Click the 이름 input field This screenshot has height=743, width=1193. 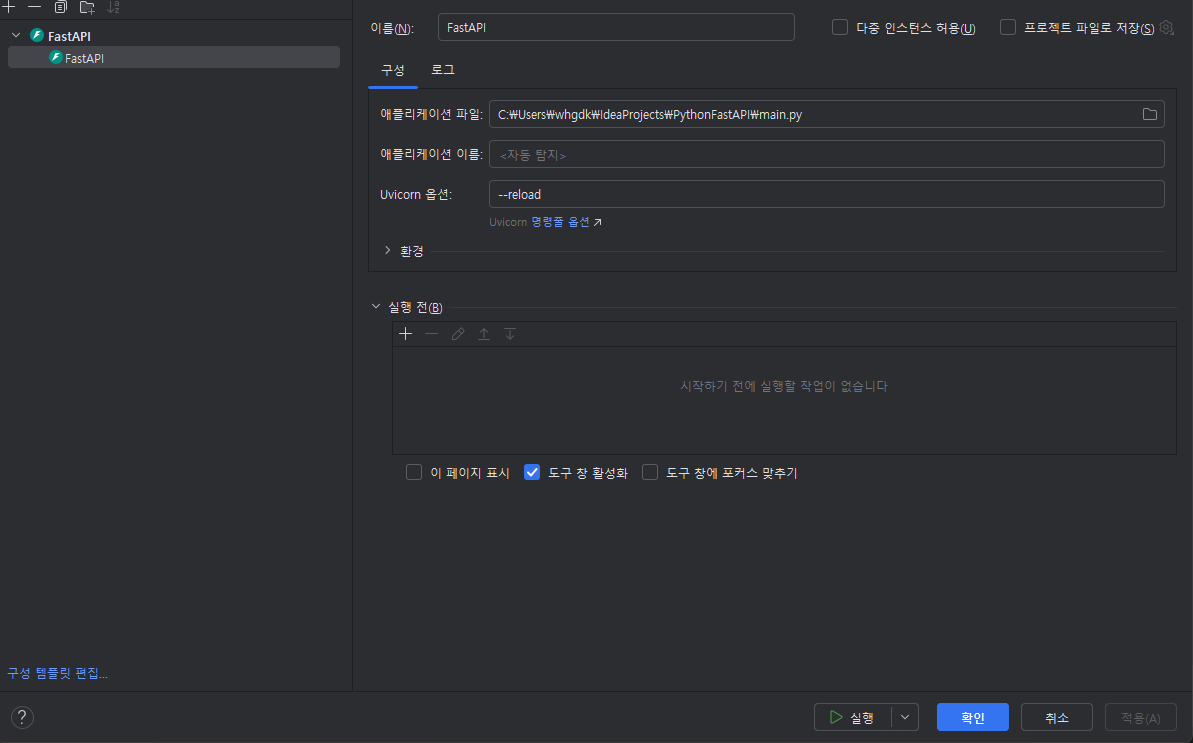(x=616, y=27)
